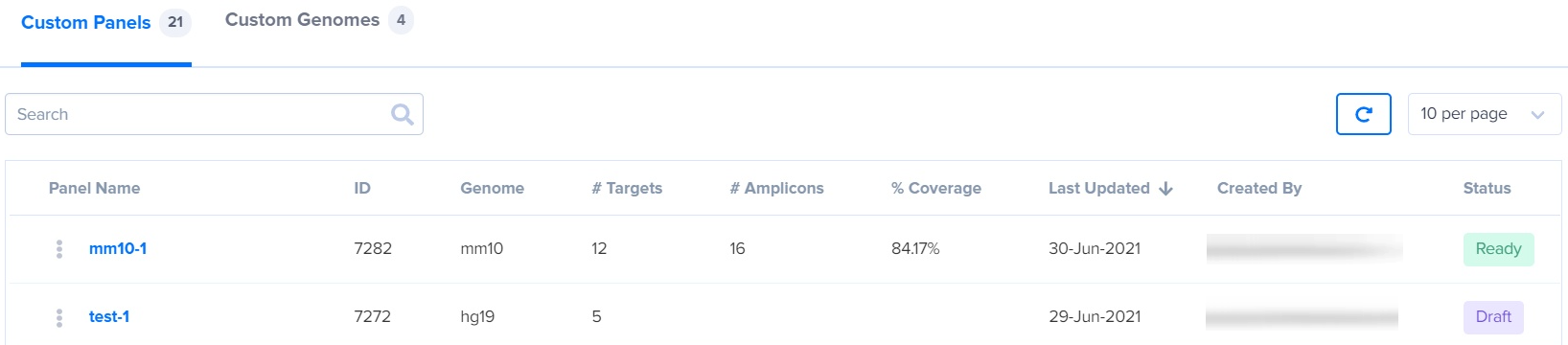The image size is (1568, 345).
Task: Sort by the Status column header
Action: coord(1487,188)
